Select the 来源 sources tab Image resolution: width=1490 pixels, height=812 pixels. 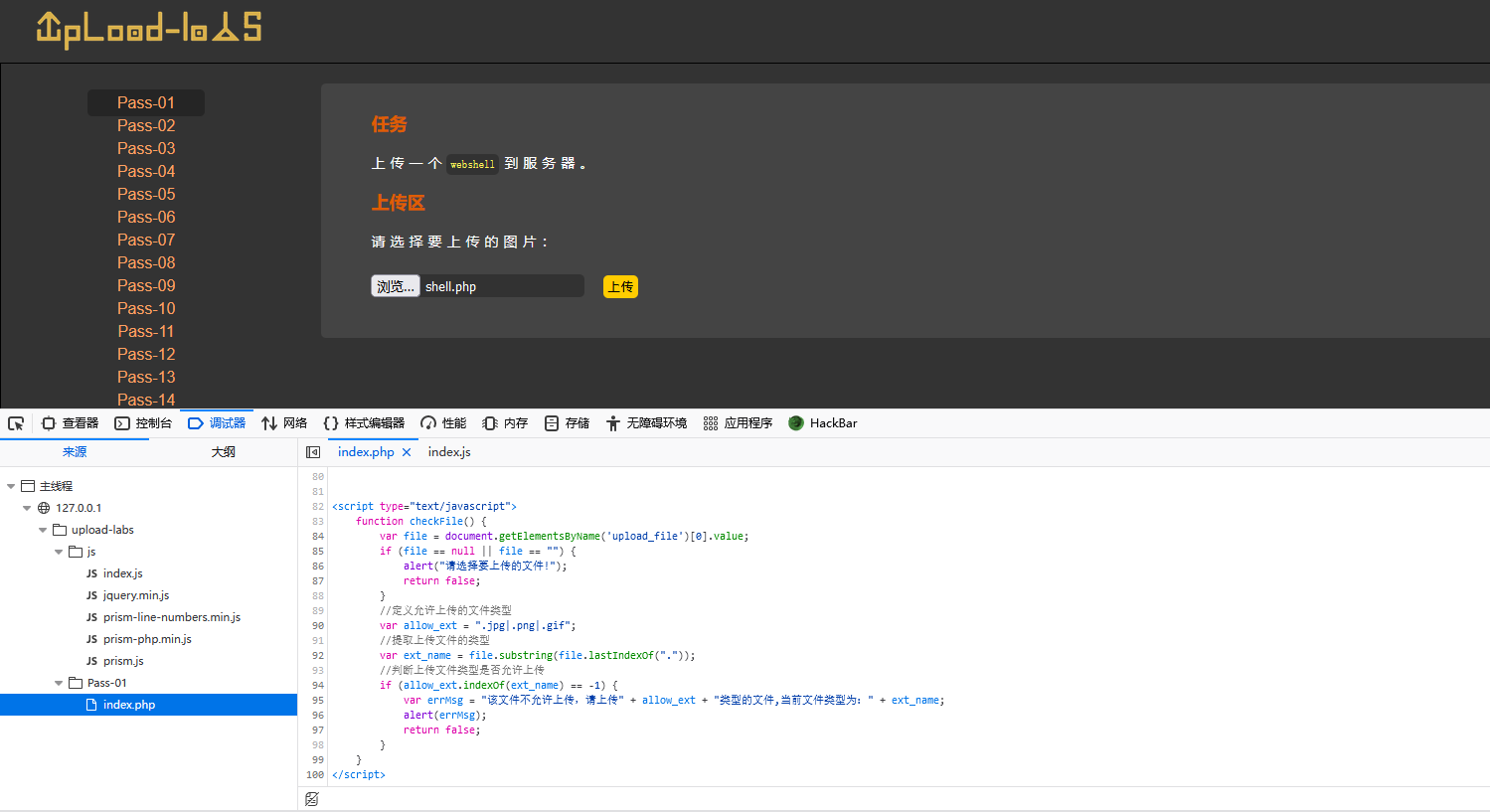pos(75,452)
